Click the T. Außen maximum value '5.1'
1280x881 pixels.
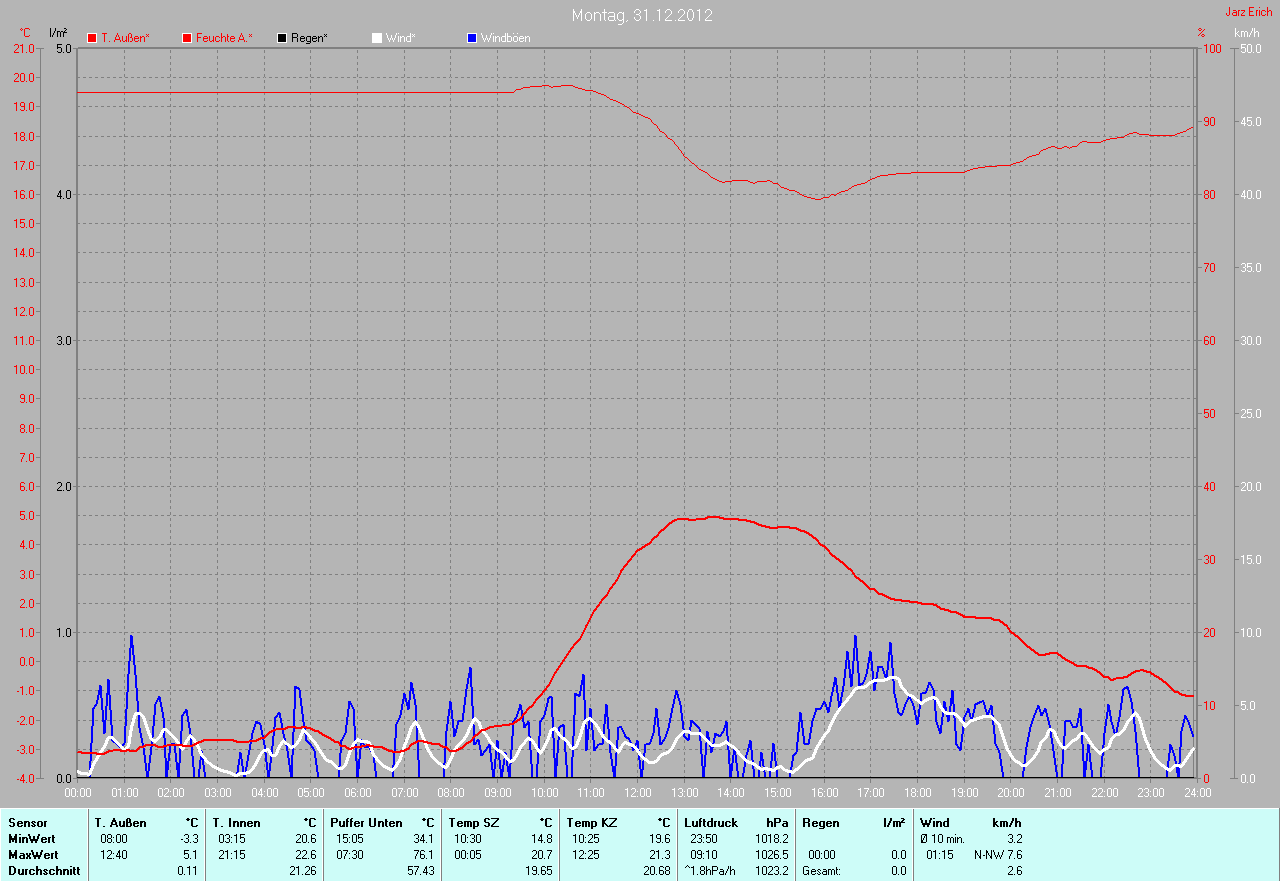tap(190, 855)
